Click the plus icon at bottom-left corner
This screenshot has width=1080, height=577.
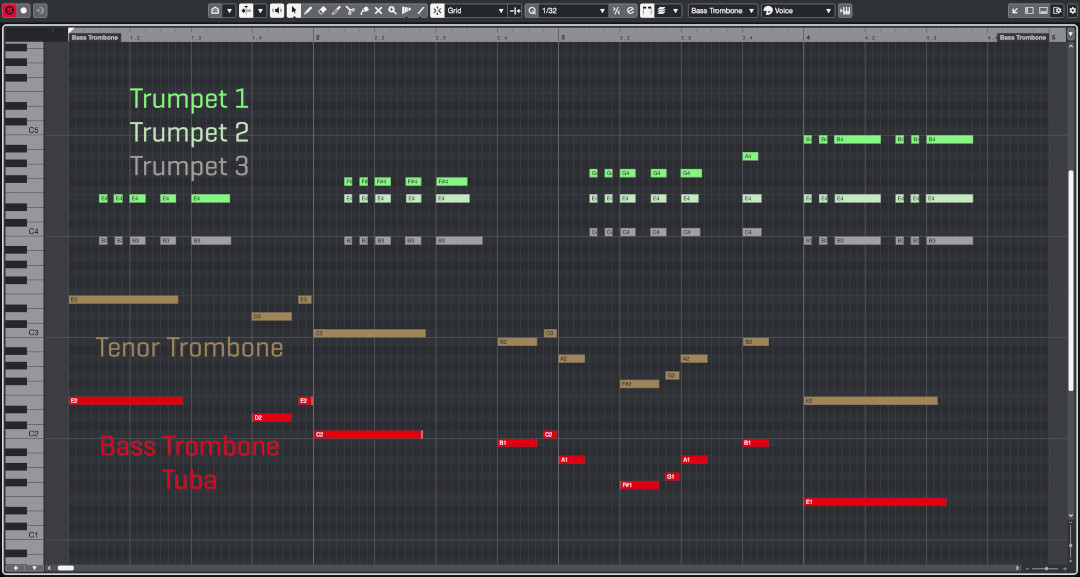14,568
